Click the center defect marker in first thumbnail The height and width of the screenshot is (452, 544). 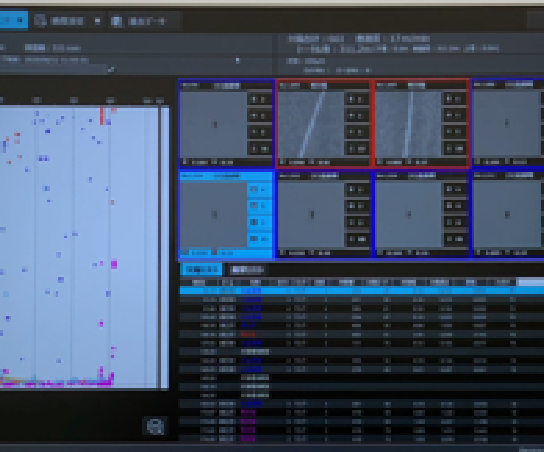(215, 124)
